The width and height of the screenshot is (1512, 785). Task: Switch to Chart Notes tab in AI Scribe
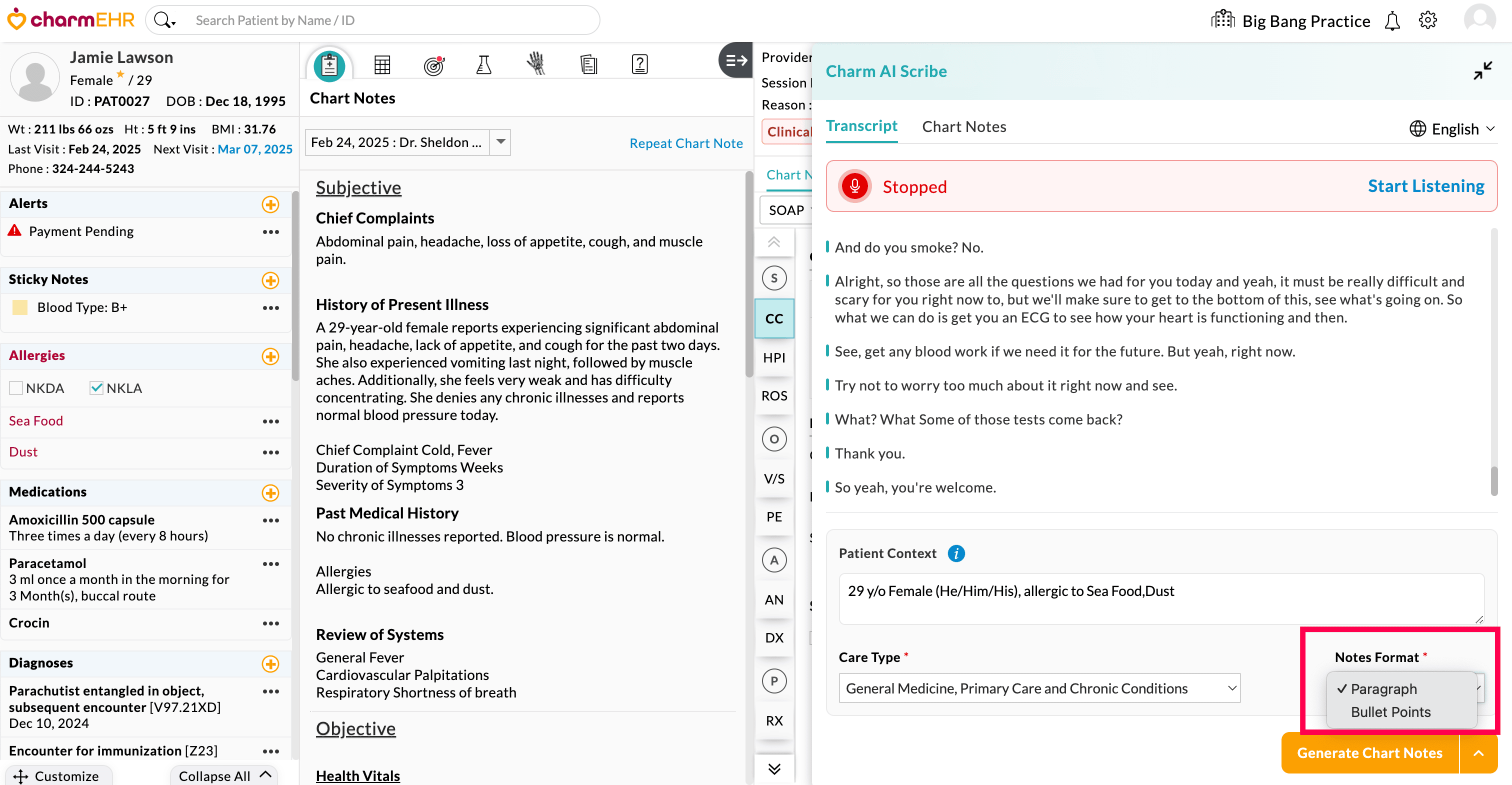[x=964, y=126]
